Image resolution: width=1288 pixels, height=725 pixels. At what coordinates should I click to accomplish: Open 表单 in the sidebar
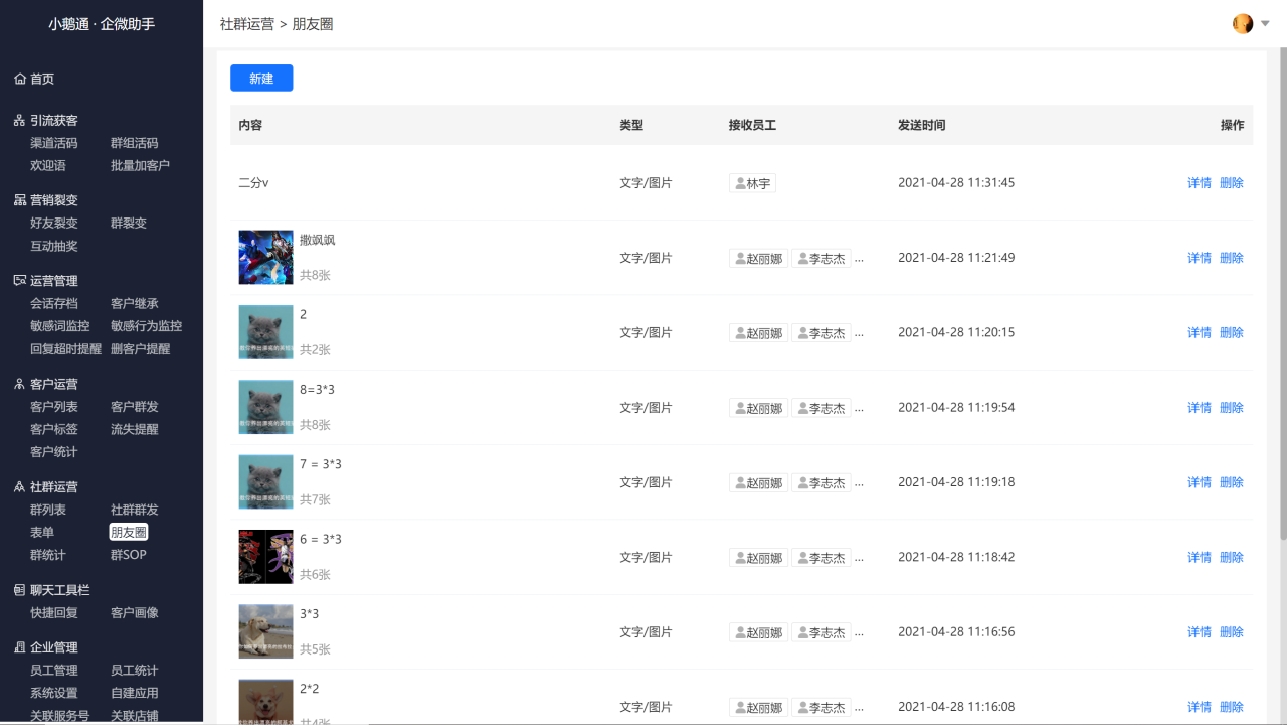coord(42,532)
